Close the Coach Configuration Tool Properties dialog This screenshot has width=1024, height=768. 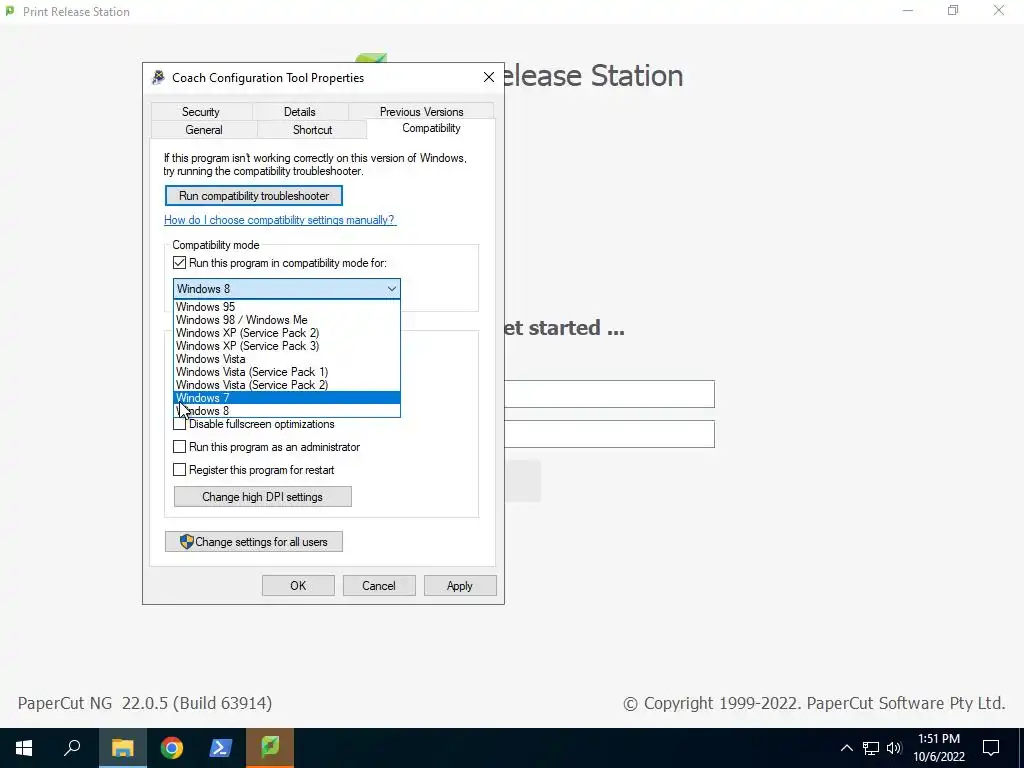488,77
